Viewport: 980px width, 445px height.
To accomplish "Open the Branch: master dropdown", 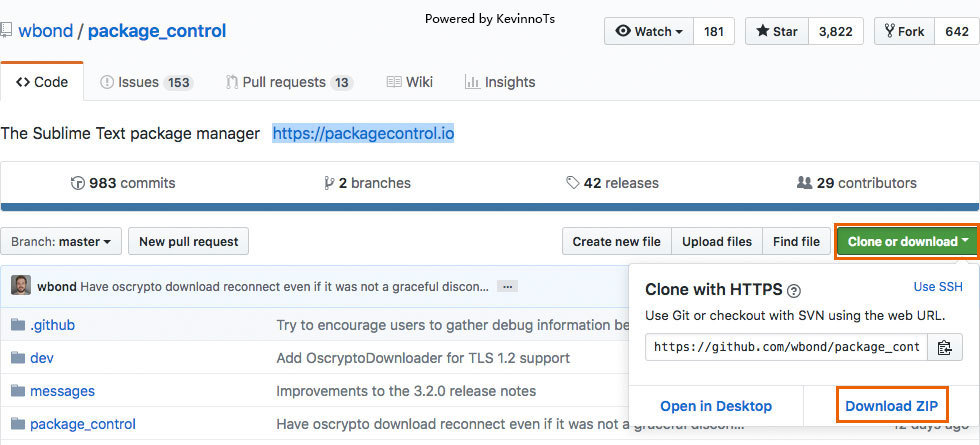I will tap(61, 241).
